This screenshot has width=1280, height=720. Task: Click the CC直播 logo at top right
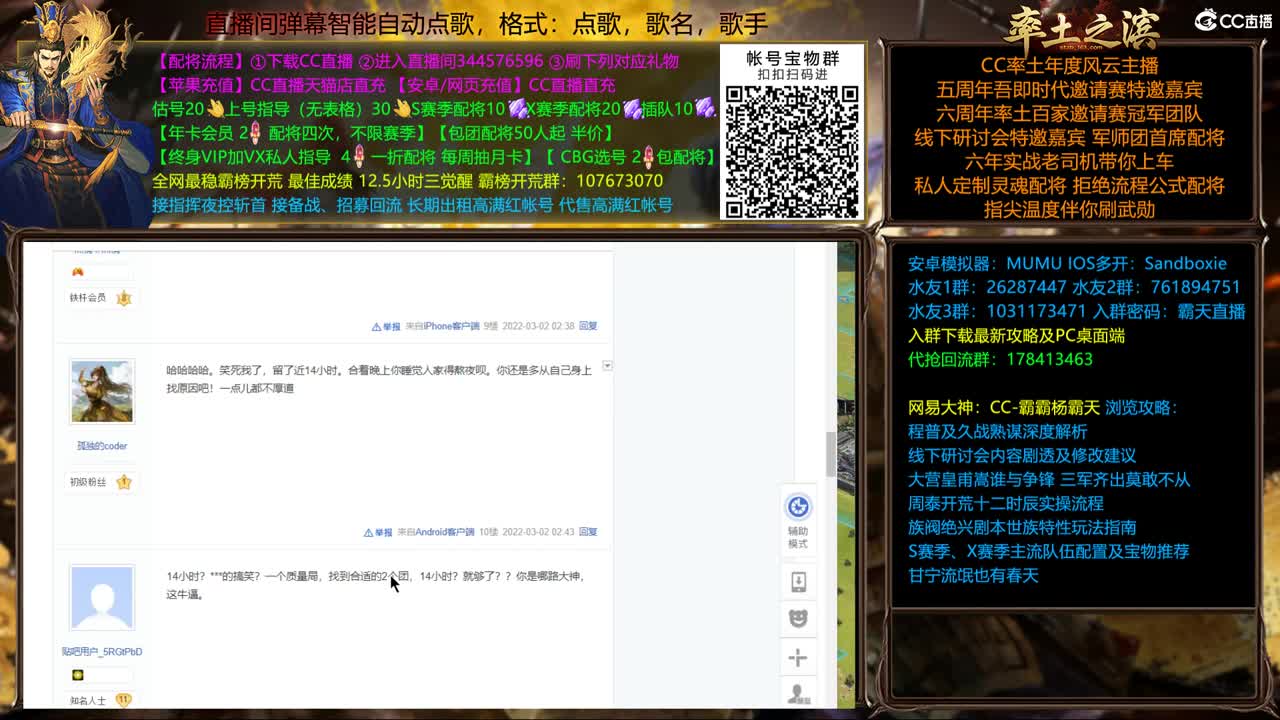pyautogui.click(x=1233, y=20)
